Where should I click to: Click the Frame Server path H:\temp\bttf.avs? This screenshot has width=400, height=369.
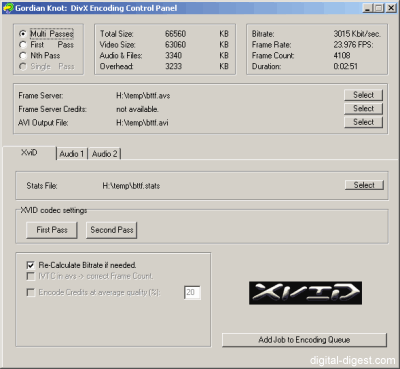tap(143, 96)
